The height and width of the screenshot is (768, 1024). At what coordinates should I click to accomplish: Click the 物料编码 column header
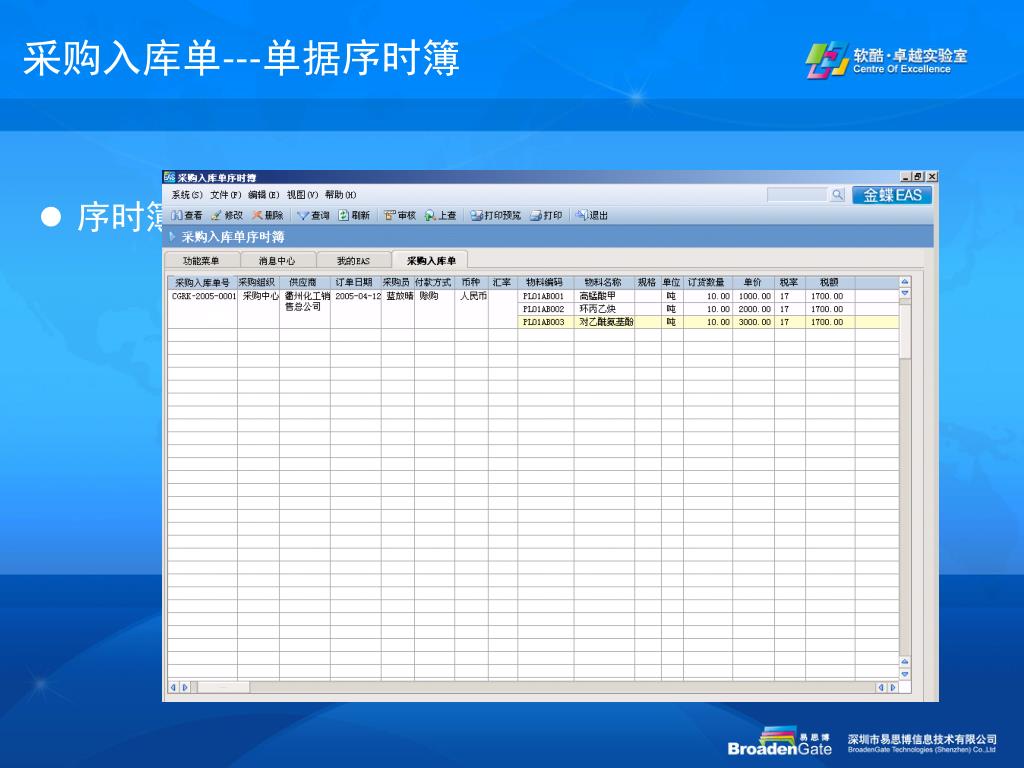coord(545,282)
